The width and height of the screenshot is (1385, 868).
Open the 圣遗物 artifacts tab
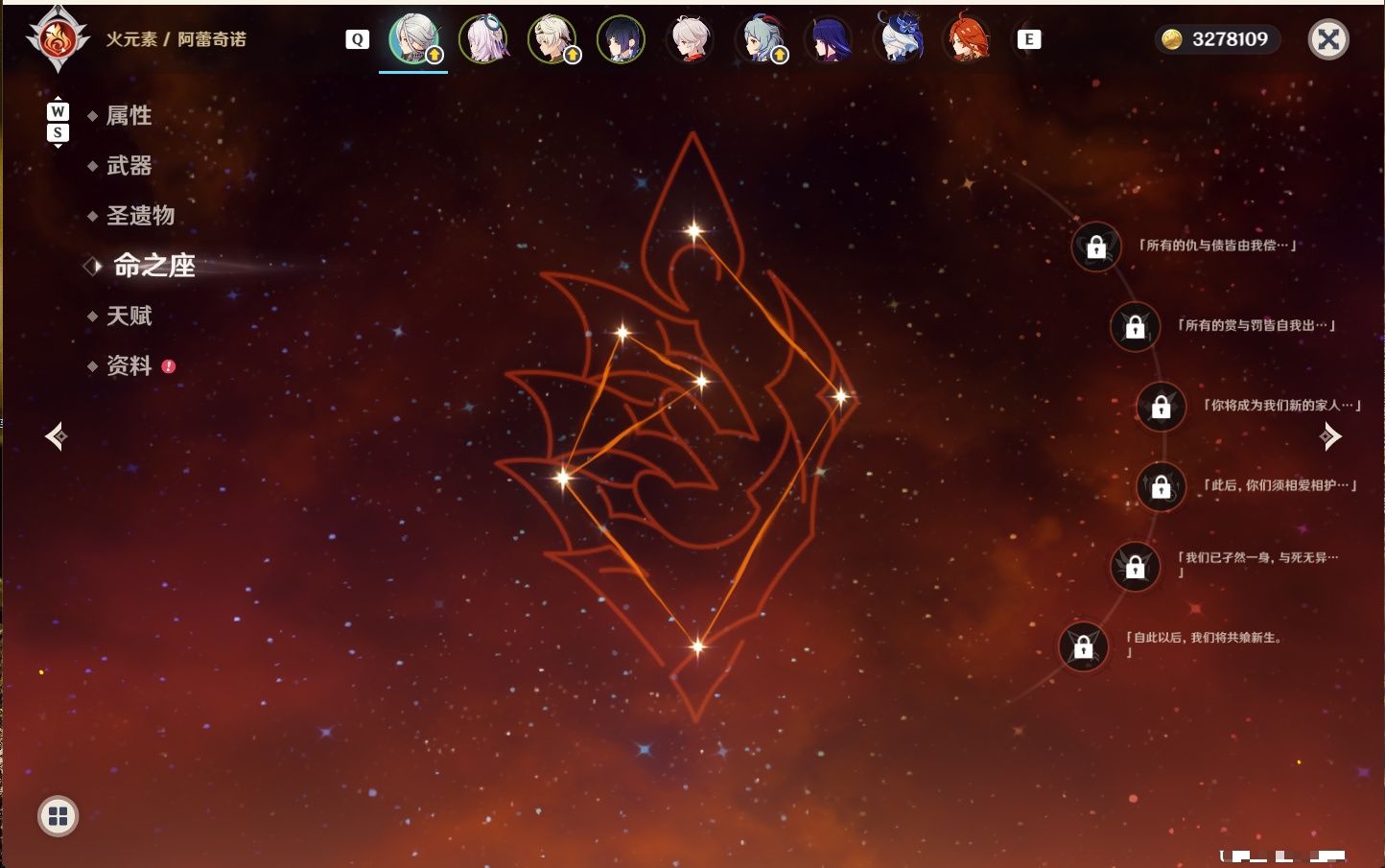pyautogui.click(x=140, y=216)
